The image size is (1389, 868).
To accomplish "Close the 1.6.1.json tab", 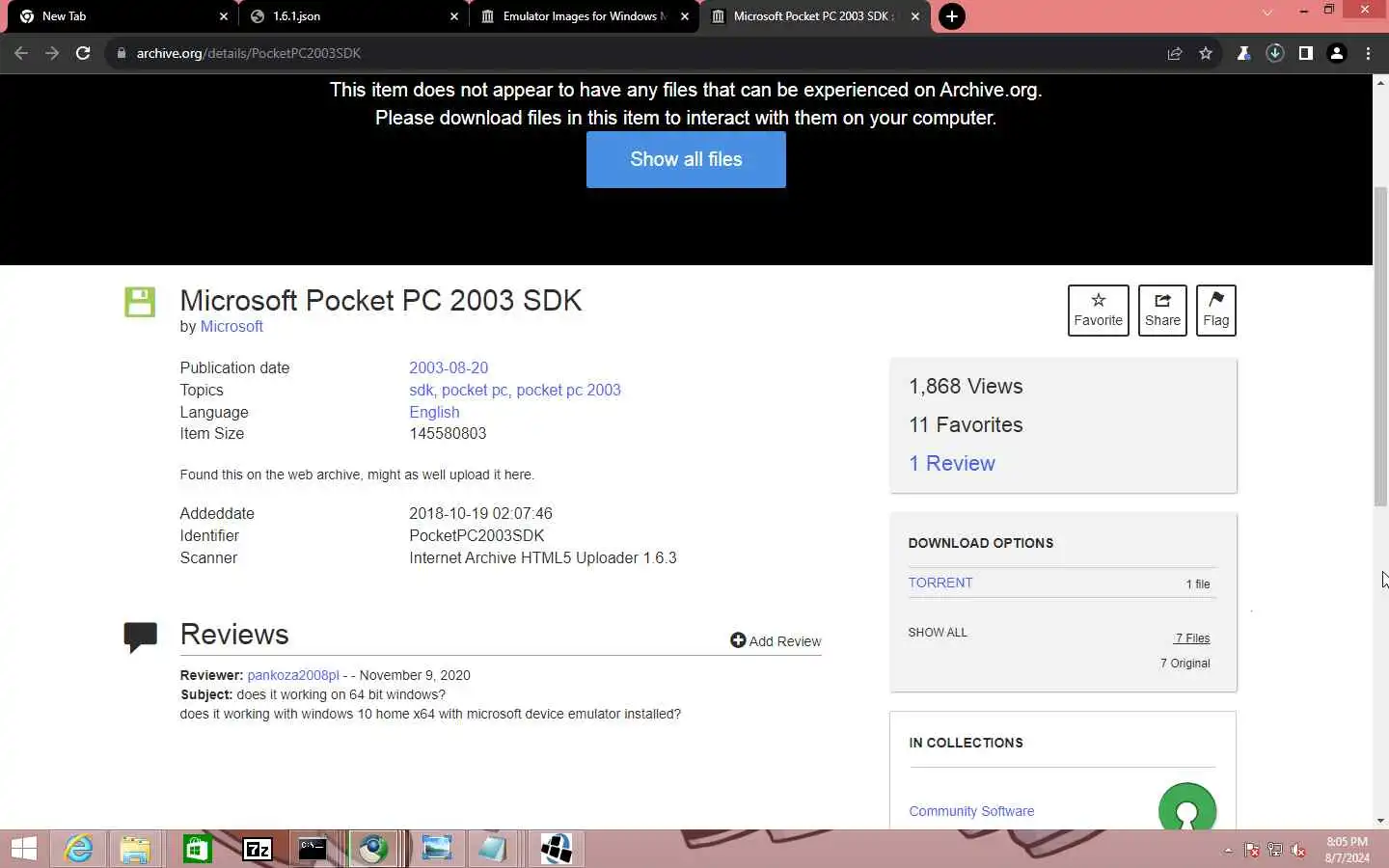I will [454, 16].
